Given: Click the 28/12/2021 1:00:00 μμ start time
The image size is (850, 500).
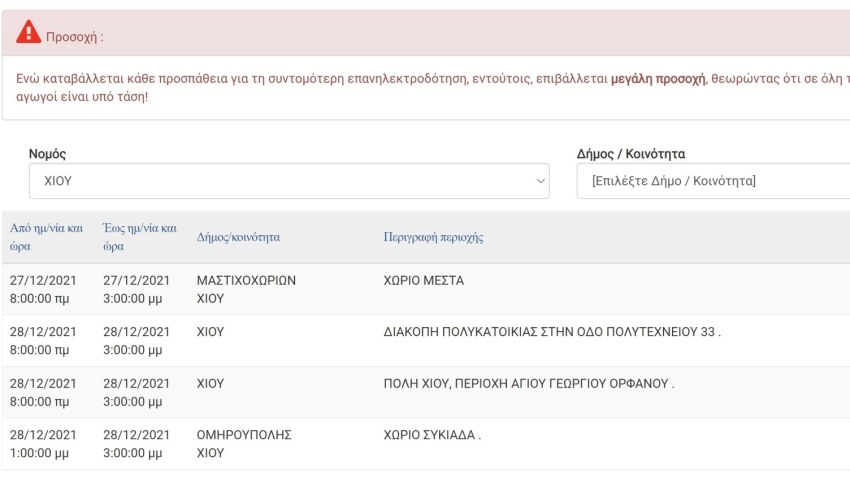Looking at the screenshot, I should 43,444.
